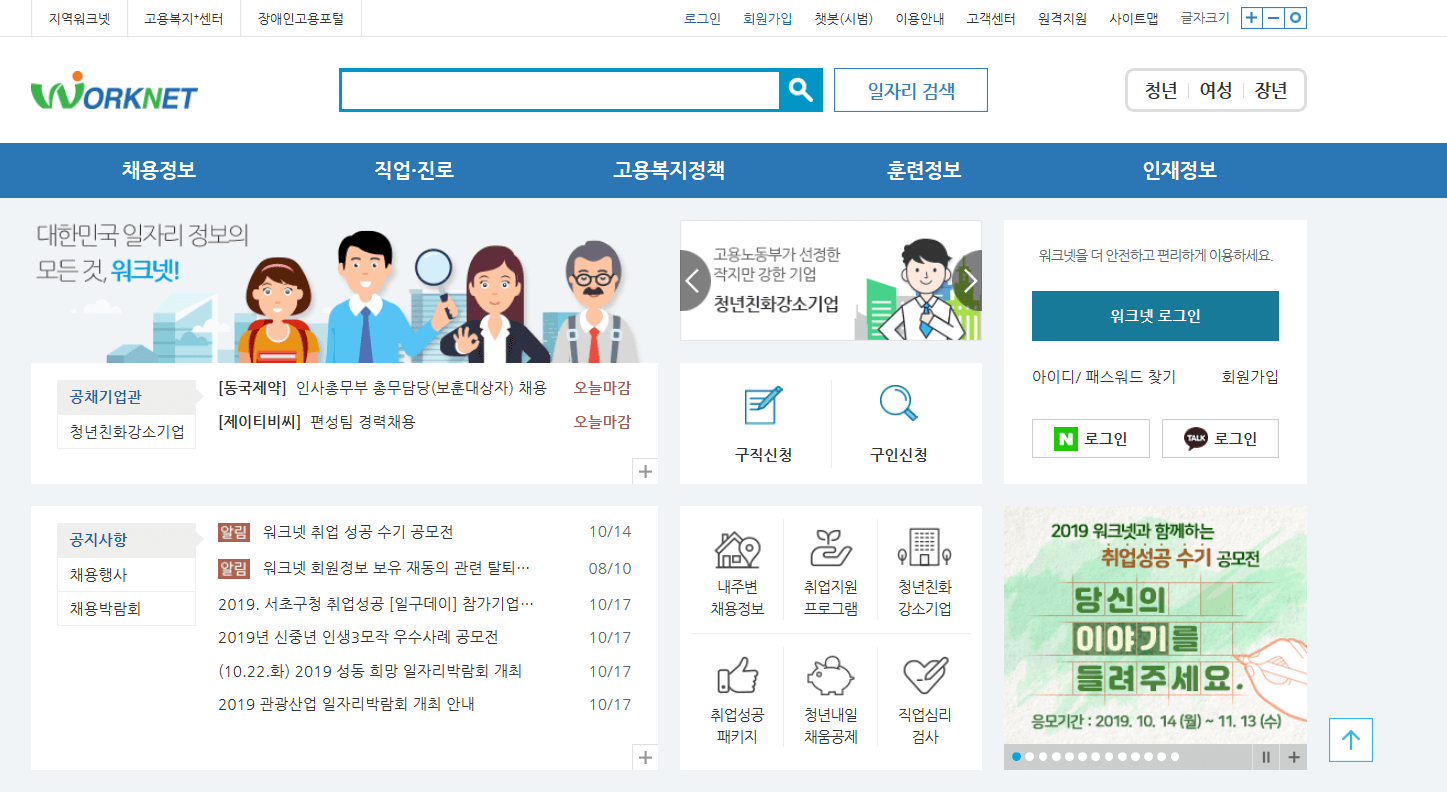Viewport: 1447px width, 792px height.
Task: Open the 지역워크넷 top link
Action: click(x=79, y=18)
